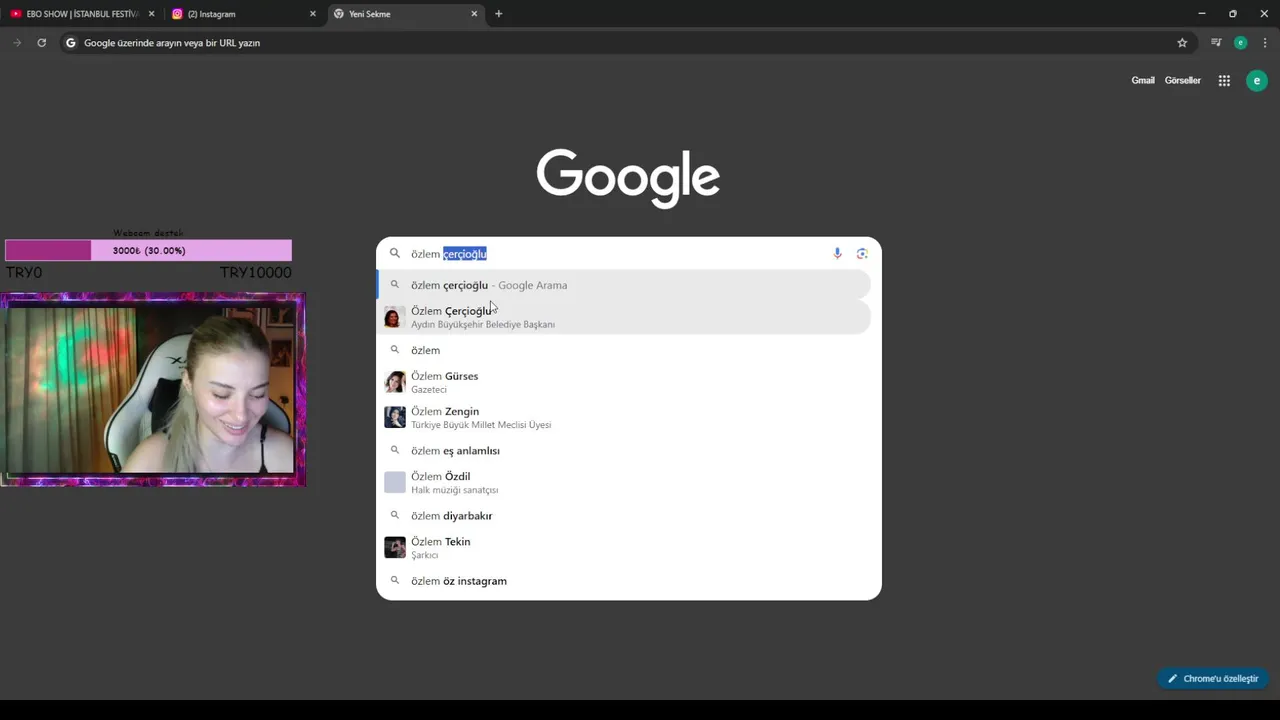The height and width of the screenshot is (720, 1280).
Task: Choose 'özlem çerçioğlu - Google Arama' suggestion
Action: click(x=623, y=285)
